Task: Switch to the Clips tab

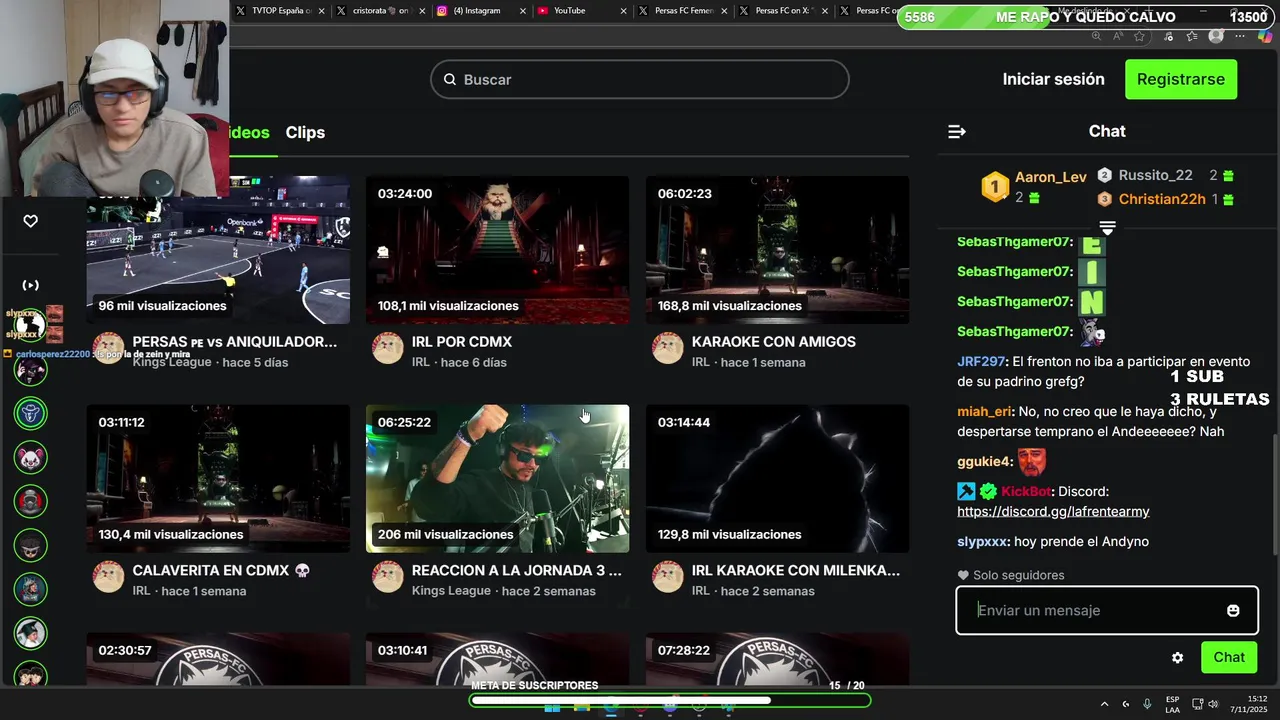Action: click(x=305, y=132)
